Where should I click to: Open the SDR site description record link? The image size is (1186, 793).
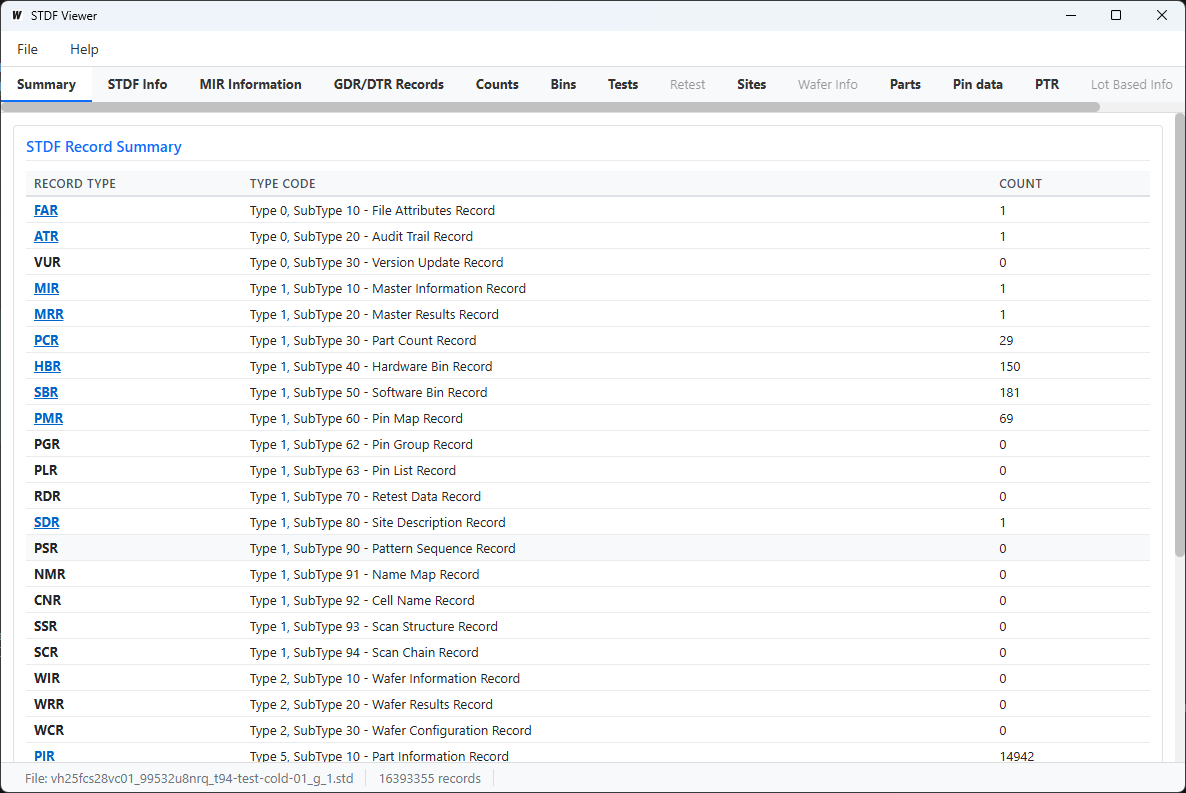coord(46,522)
